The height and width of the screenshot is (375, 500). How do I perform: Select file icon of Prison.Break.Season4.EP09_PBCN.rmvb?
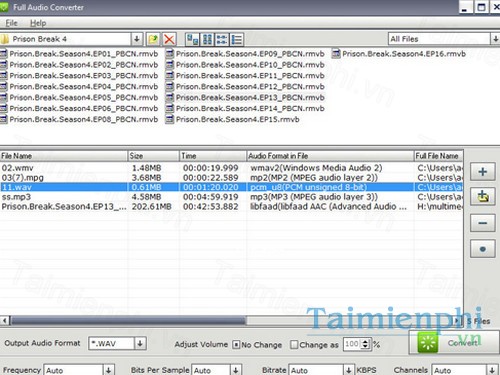click(170, 54)
